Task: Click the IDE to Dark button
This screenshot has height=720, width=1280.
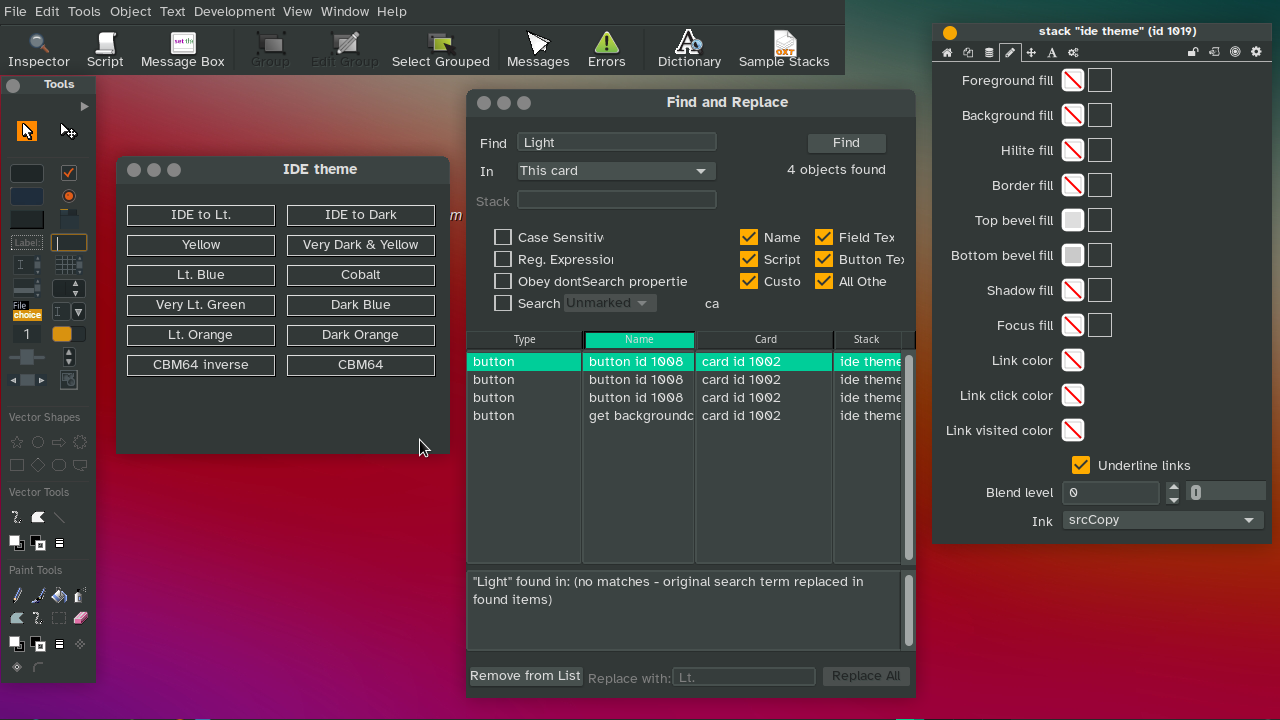Action: click(361, 215)
